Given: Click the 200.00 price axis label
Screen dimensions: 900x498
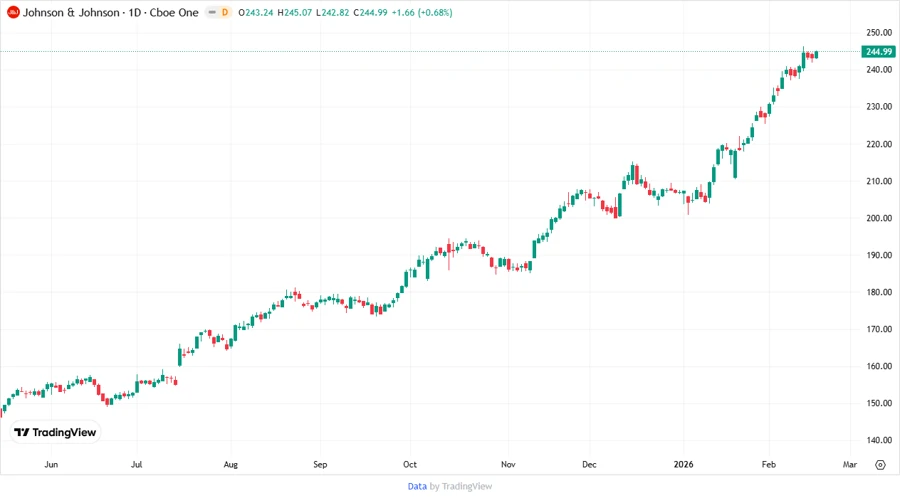Looking at the screenshot, I should click(879, 218).
